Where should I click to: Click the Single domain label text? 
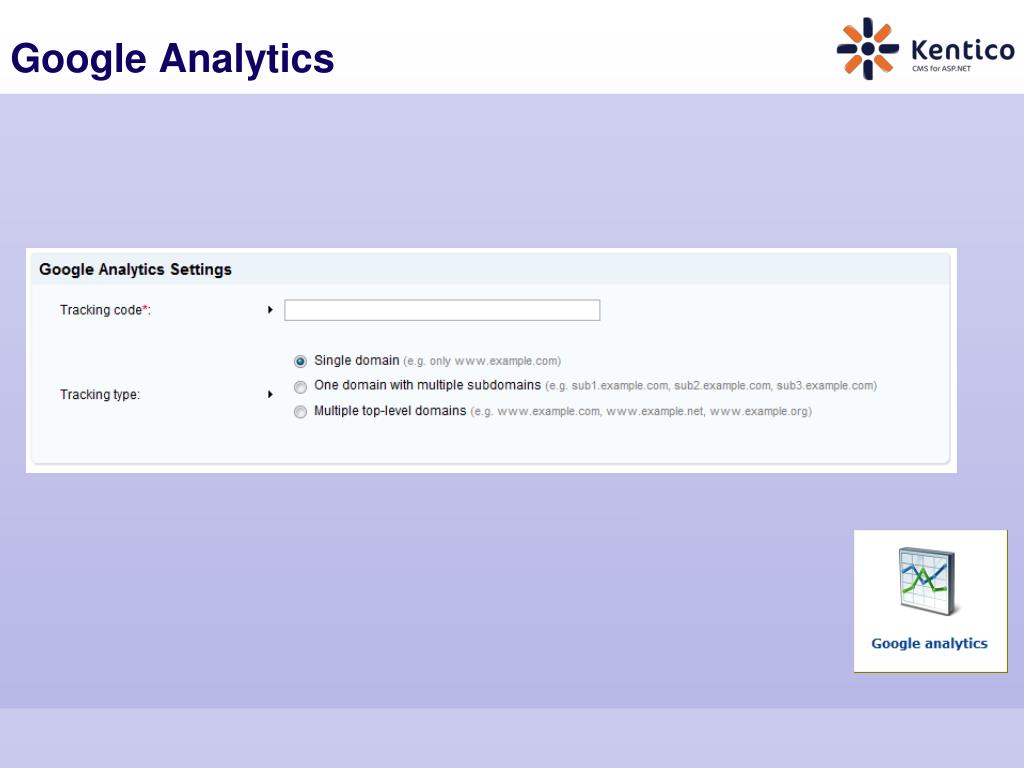(357, 360)
